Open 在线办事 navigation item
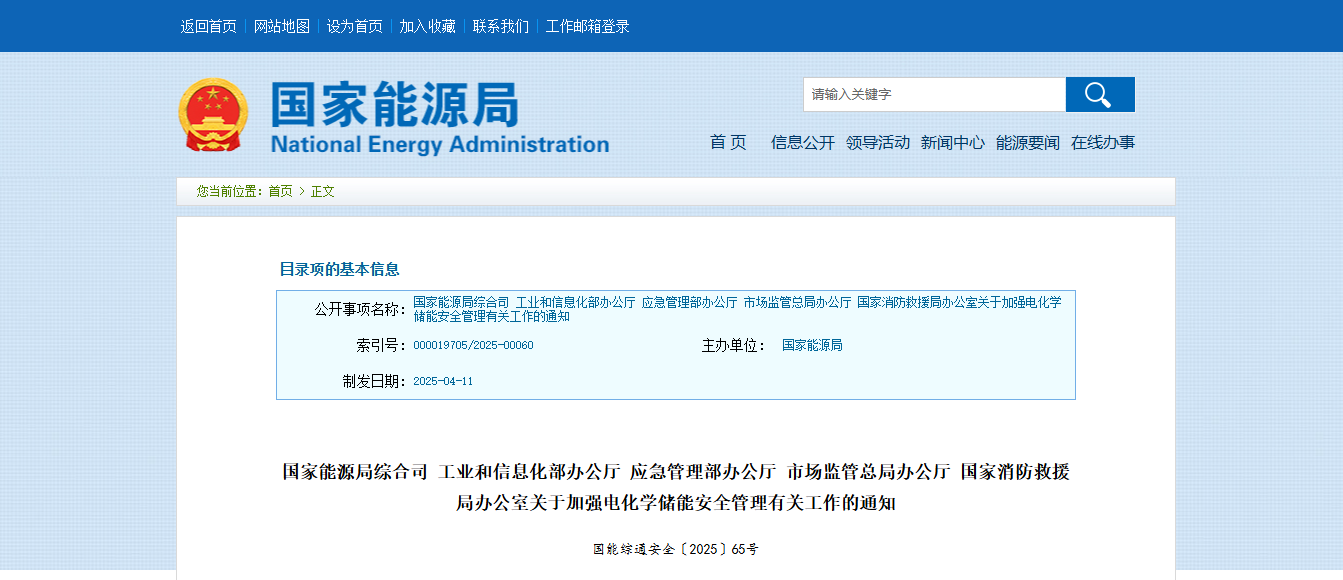This screenshot has height=580, width=1343. 1103,142
